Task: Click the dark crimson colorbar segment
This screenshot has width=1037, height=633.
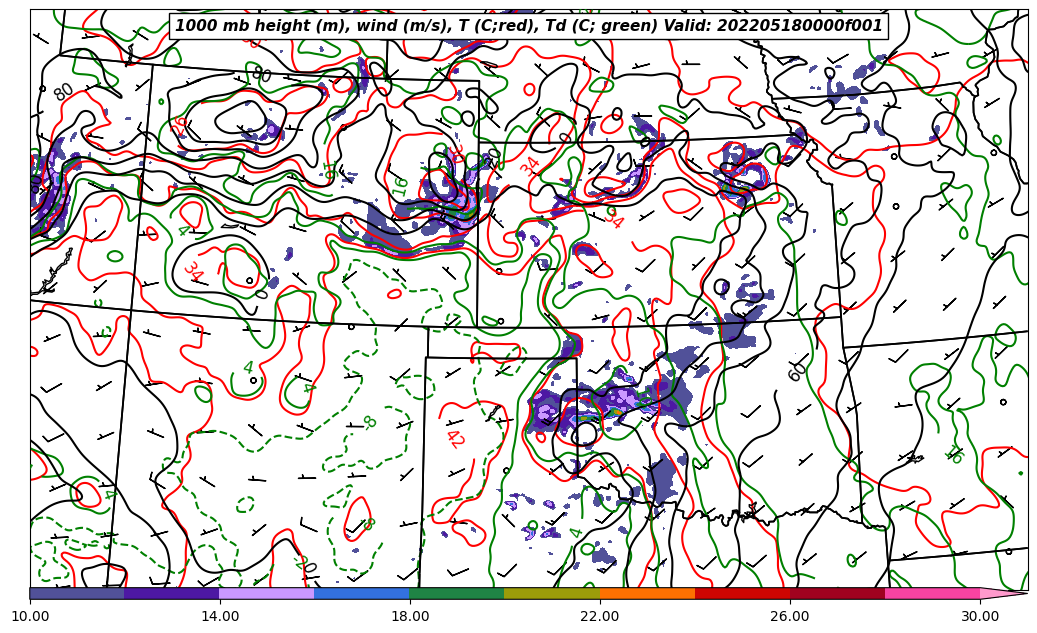Action: 837,593
